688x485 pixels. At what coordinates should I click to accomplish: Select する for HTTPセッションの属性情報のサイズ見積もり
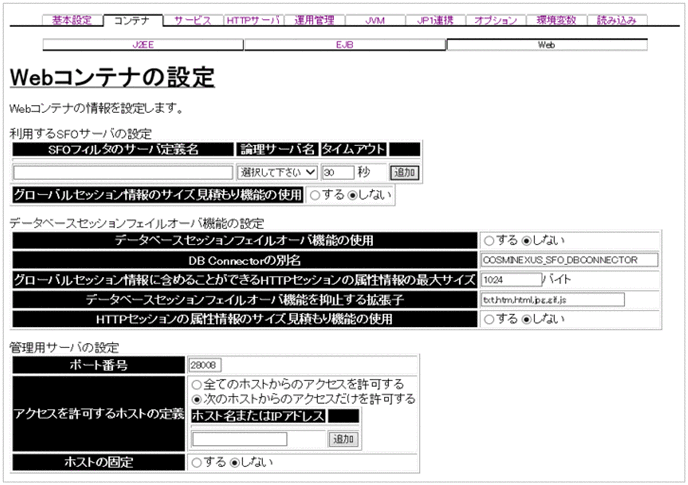488,320
